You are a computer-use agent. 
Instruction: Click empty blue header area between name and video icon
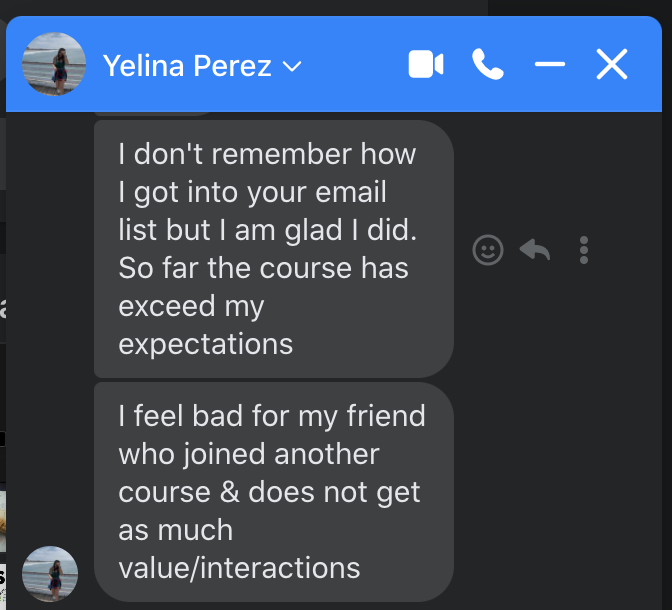(x=355, y=64)
